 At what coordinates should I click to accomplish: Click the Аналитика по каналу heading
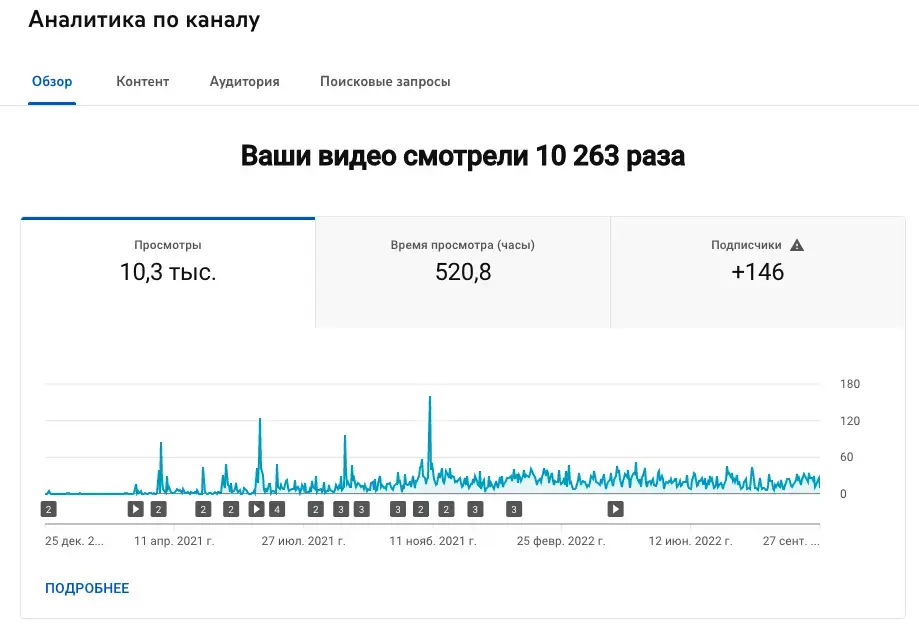(x=144, y=20)
